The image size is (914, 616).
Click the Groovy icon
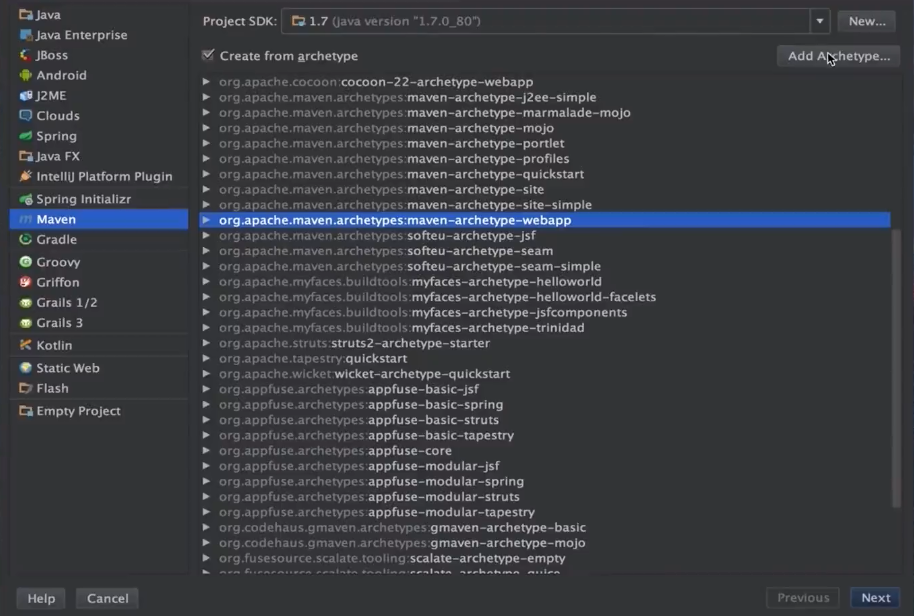[26, 262]
